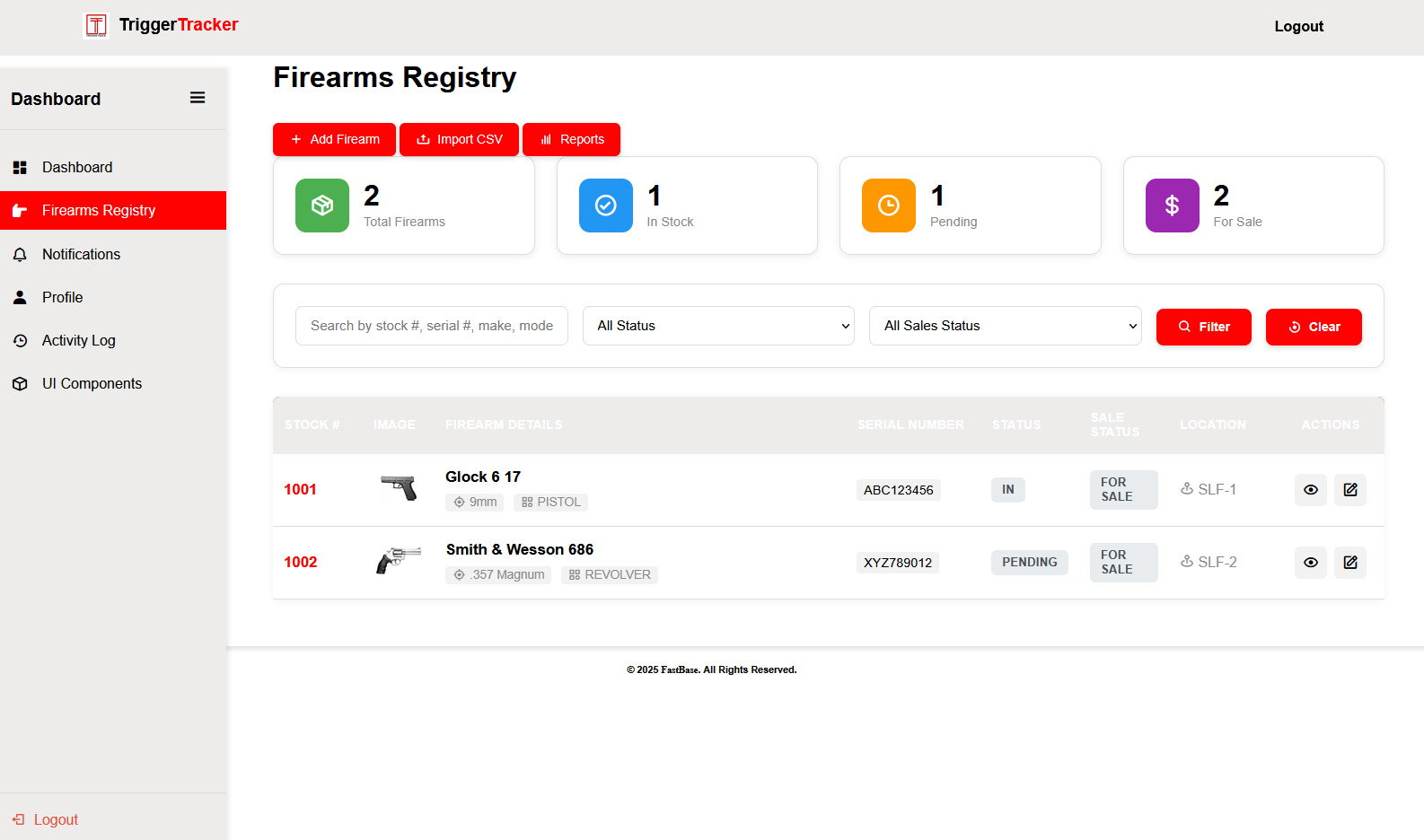Viewport: 1424px width, 840px height.
Task: View details of the Smith & Wesson 686
Action: (x=1310, y=563)
